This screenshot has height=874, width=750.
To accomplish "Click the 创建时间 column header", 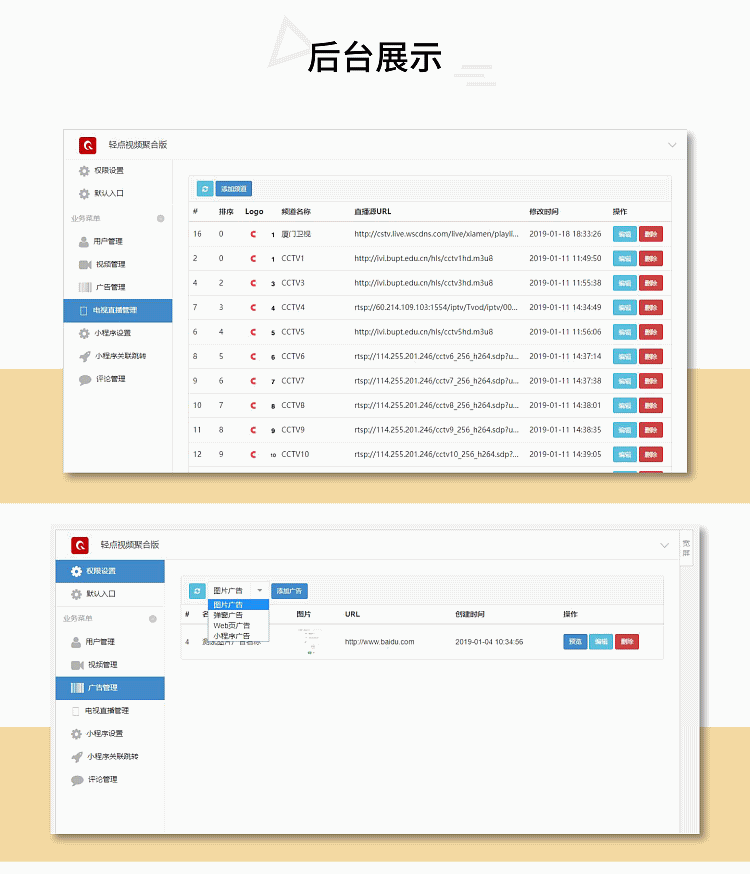I will pos(470,614).
